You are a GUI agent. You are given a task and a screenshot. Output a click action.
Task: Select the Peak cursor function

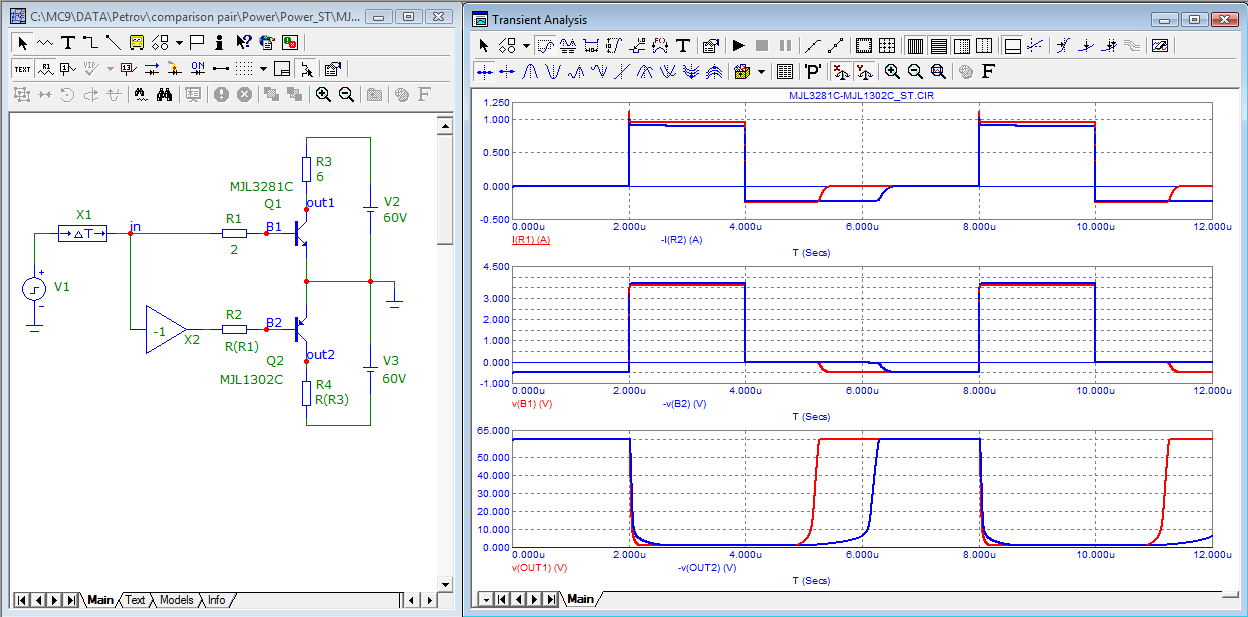[x=530, y=71]
